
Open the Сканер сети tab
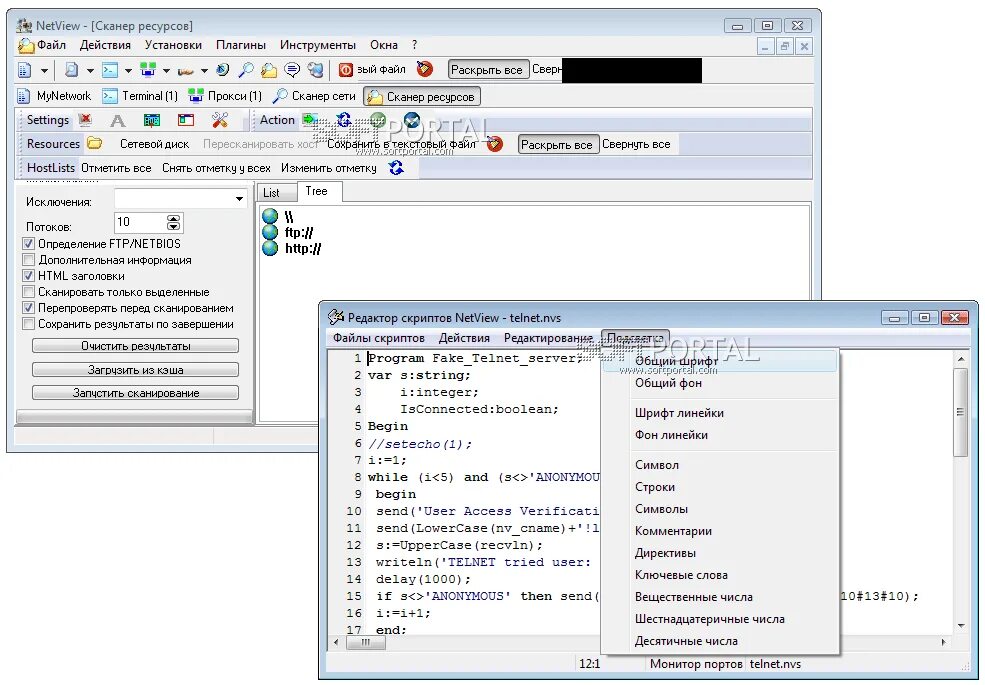314,96
